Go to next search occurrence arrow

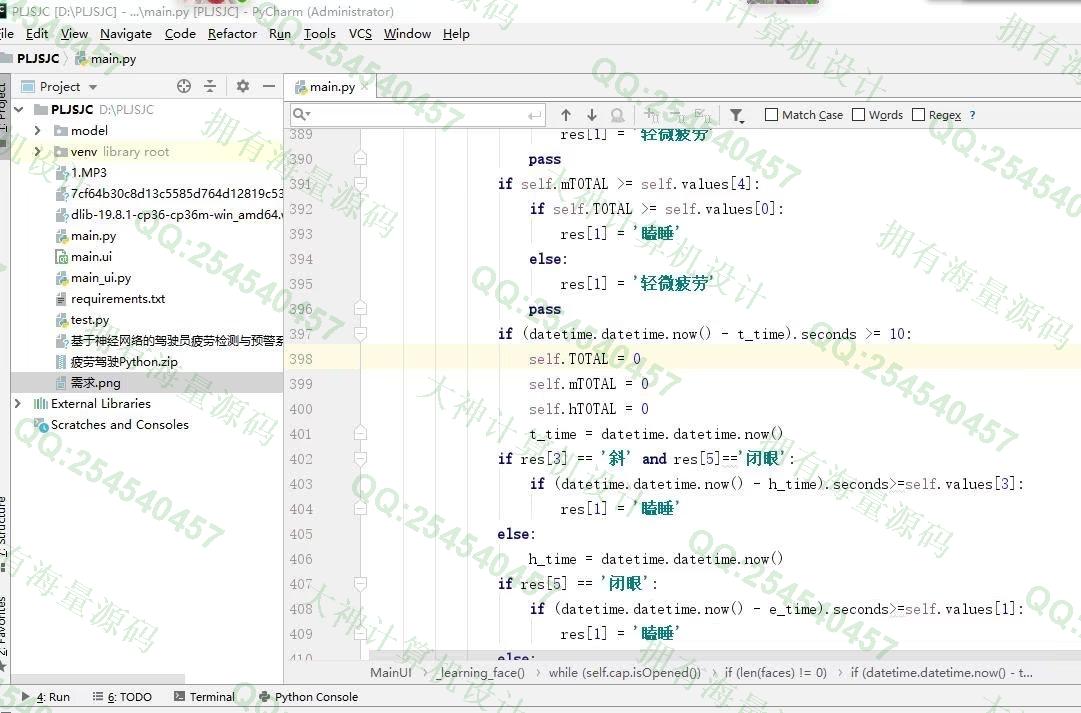pyautogui.click(x=592, y=115)
